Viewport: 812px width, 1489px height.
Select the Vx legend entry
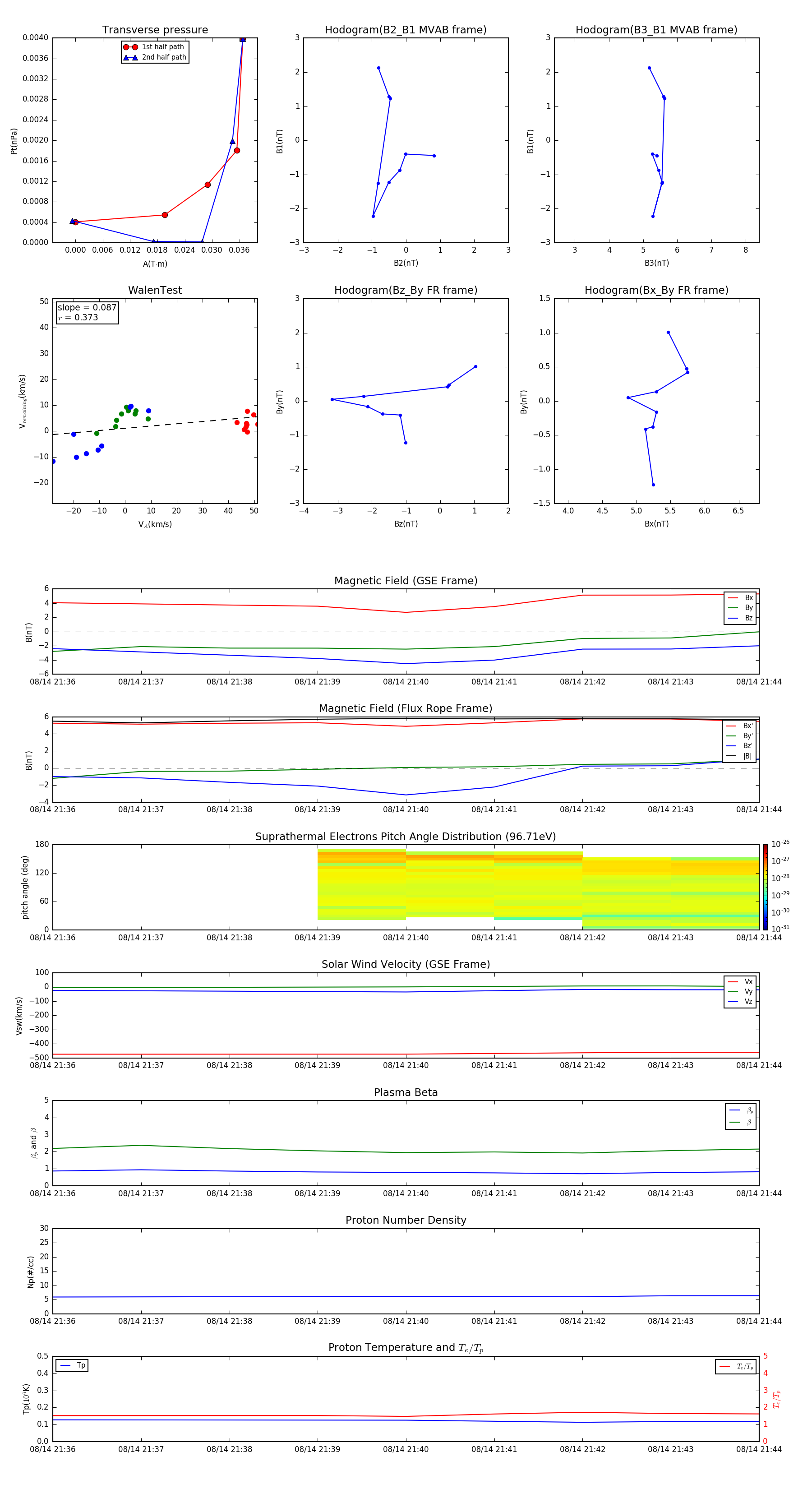tap(740, 981)
